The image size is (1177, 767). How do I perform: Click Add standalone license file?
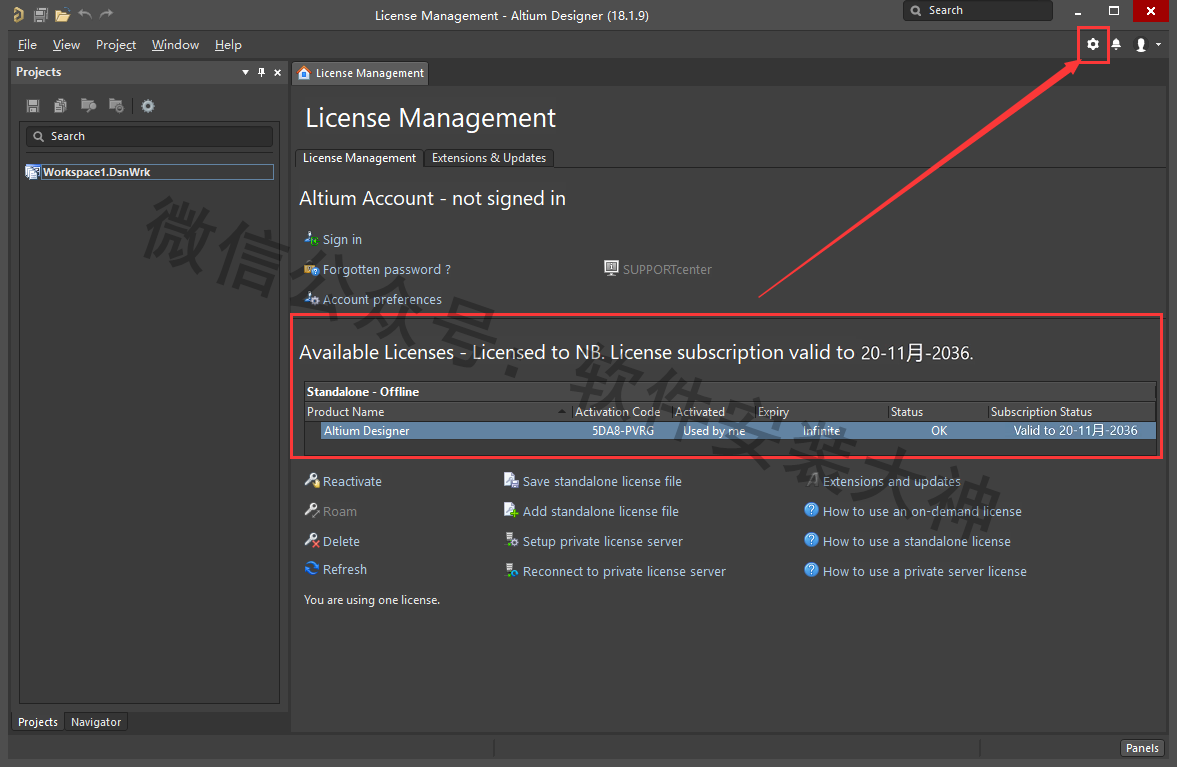point(600,511)
